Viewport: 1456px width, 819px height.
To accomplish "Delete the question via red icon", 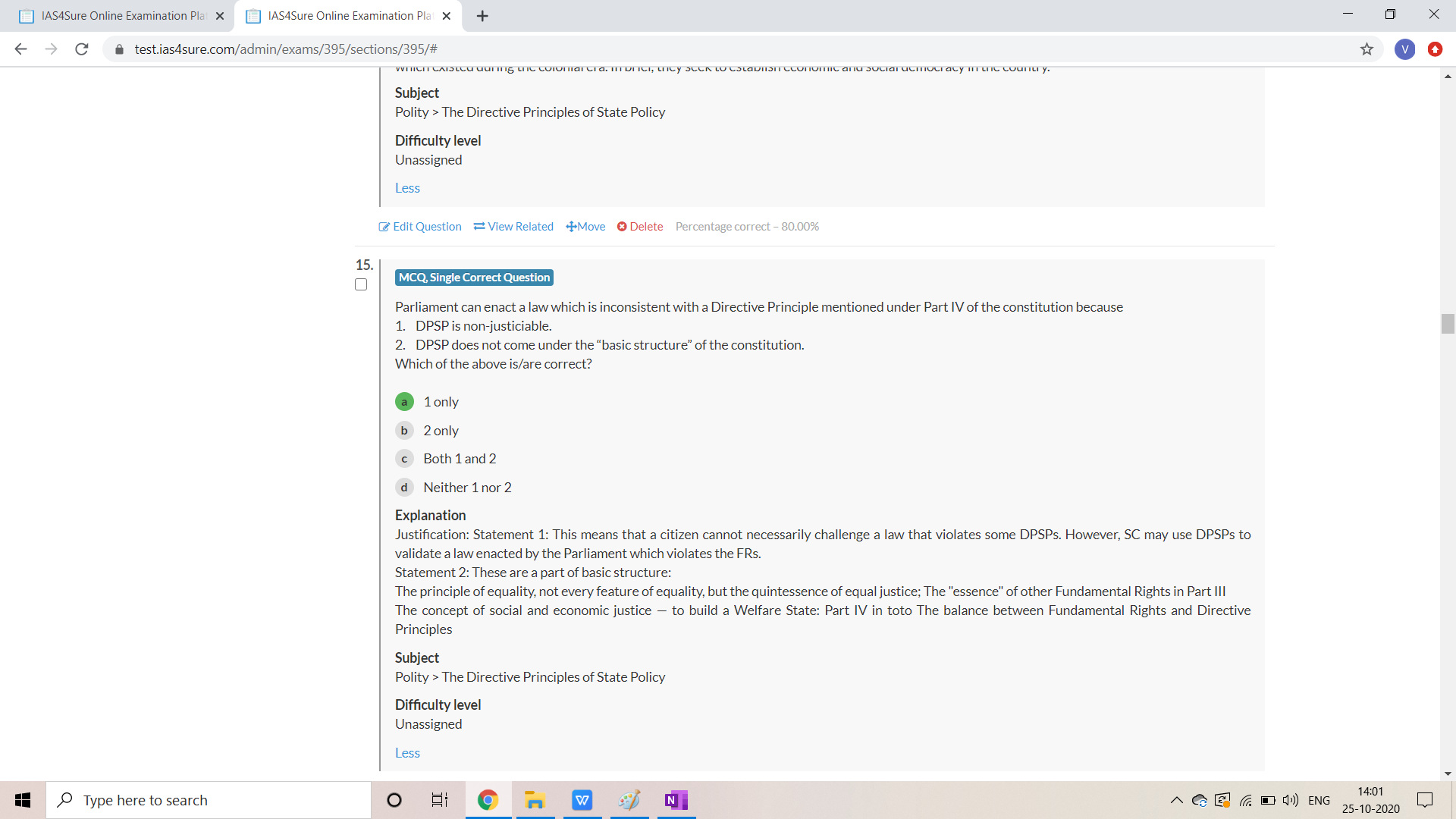I will [640, 227].
